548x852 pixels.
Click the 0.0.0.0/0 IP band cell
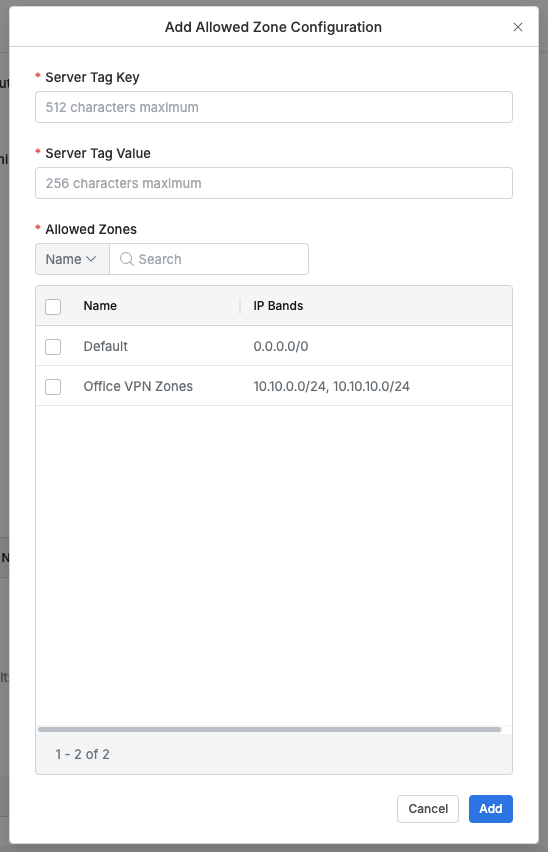click(x=281, y=346)
